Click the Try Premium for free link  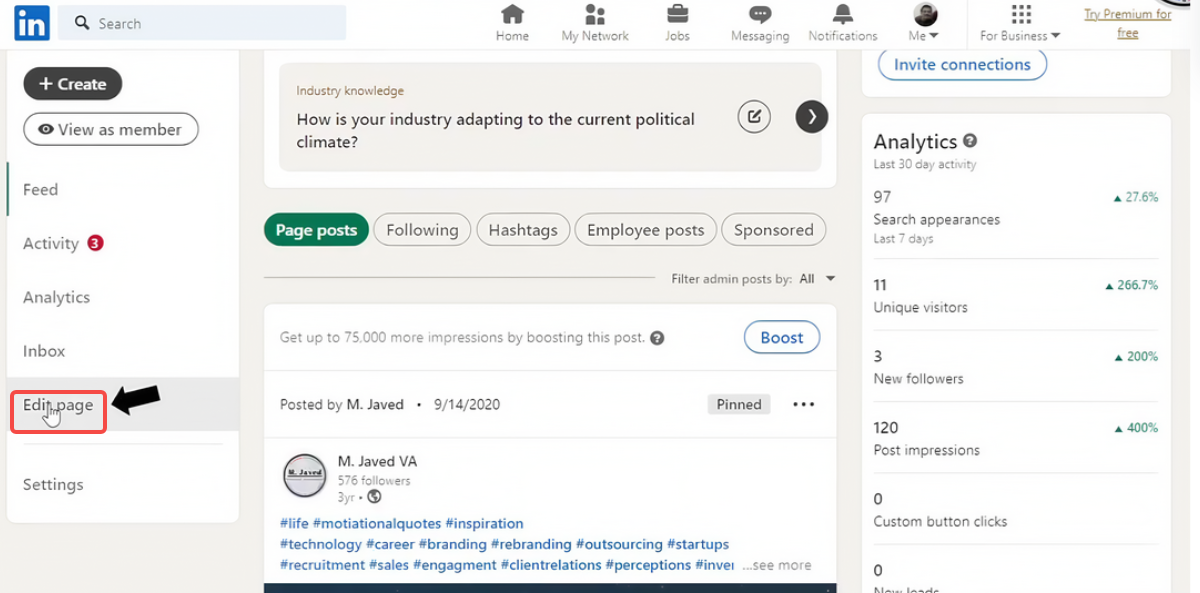click(x=1127, y=22)
